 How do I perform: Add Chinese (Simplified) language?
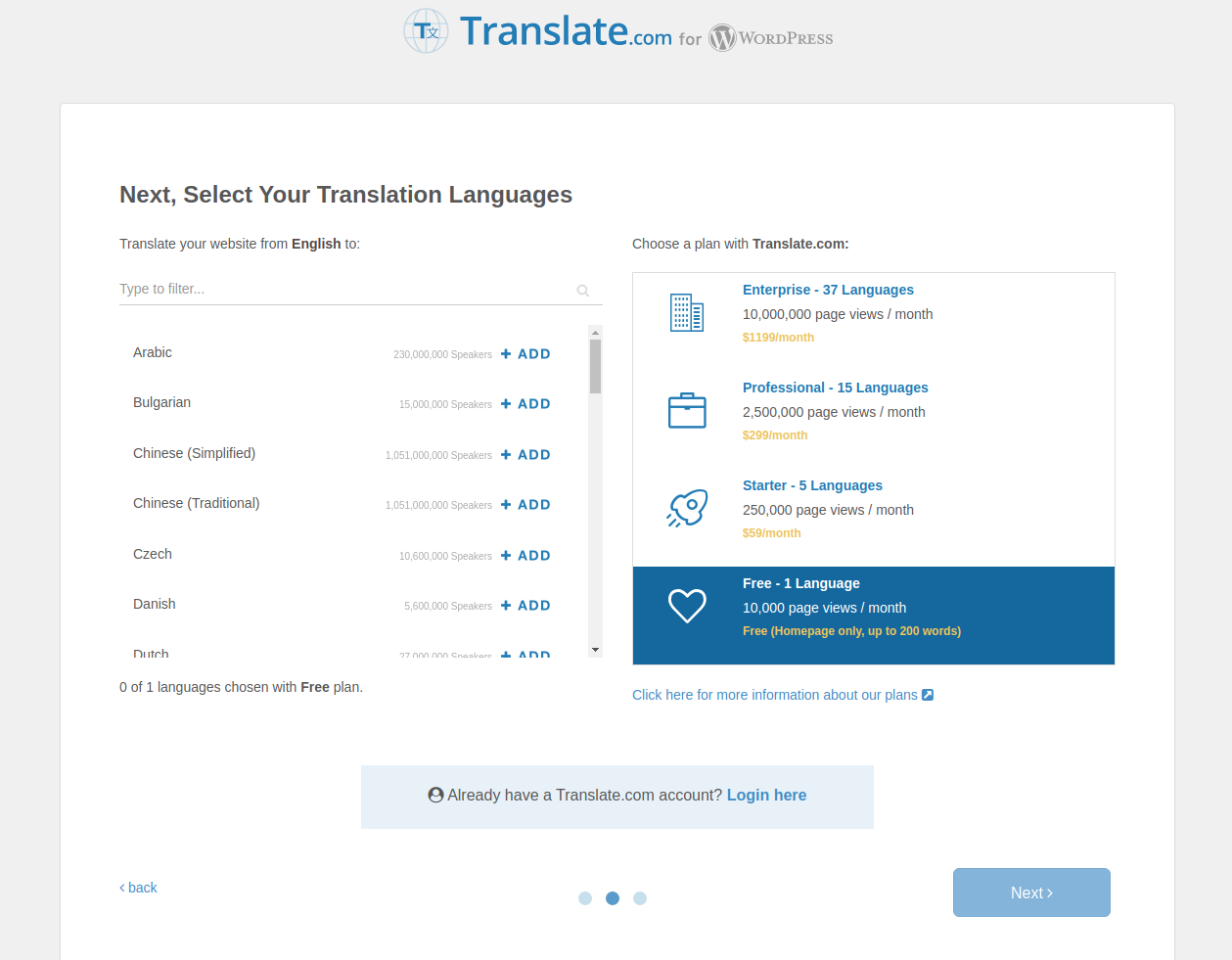[x=525, y=455]
